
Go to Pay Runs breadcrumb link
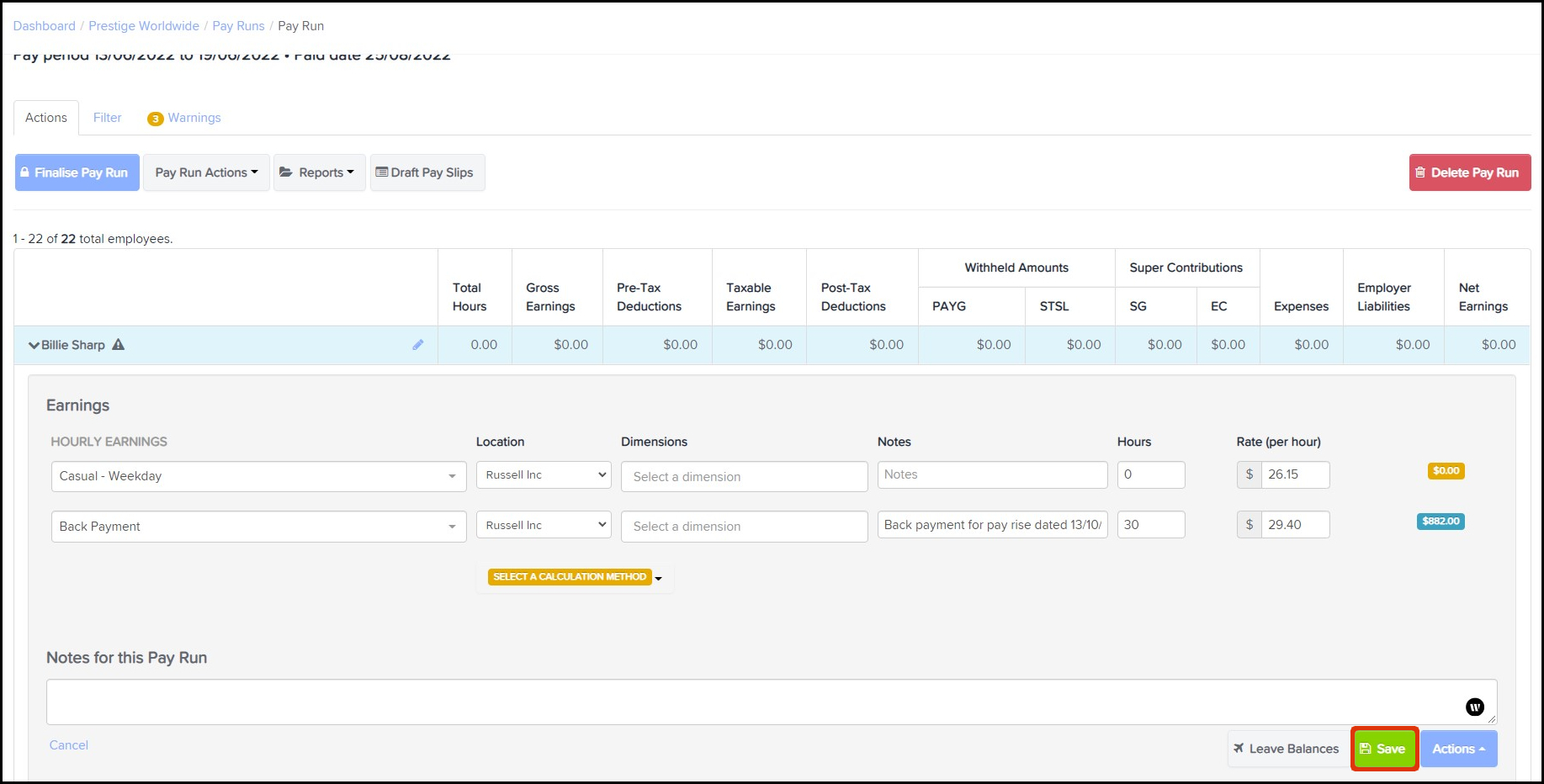pos(238,26)
